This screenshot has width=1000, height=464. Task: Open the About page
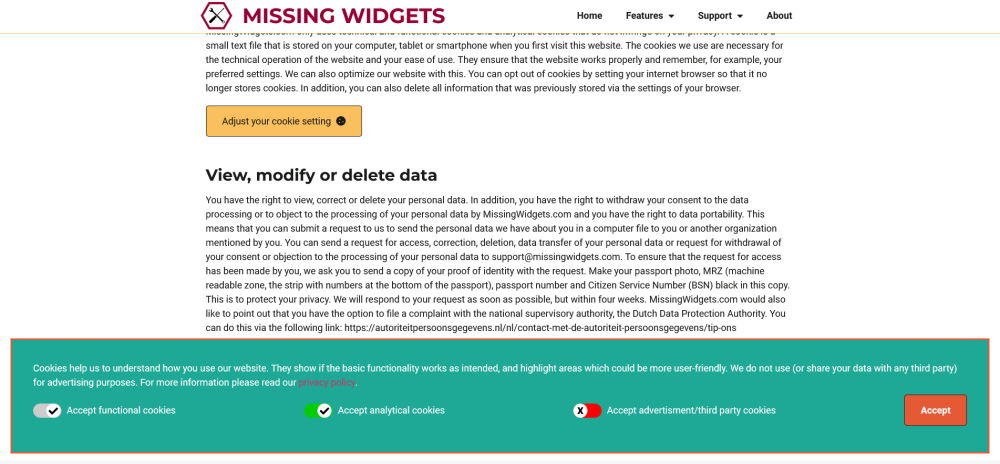pyautogui.click(x=779, y=16)
